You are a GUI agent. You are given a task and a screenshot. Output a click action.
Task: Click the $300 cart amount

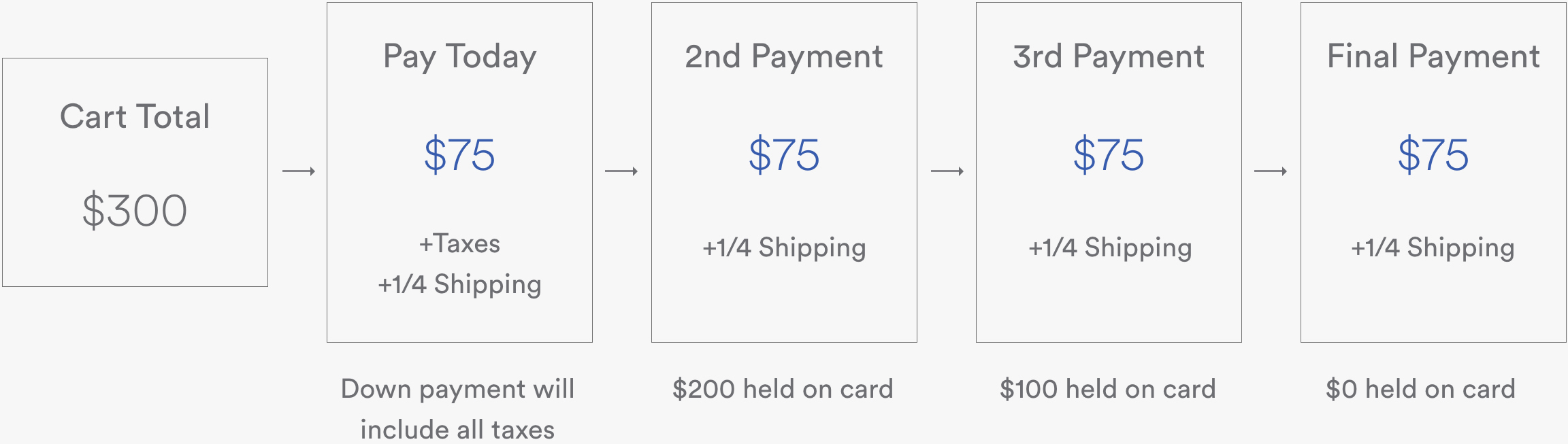pyautogui.click(x=135, y=210)
